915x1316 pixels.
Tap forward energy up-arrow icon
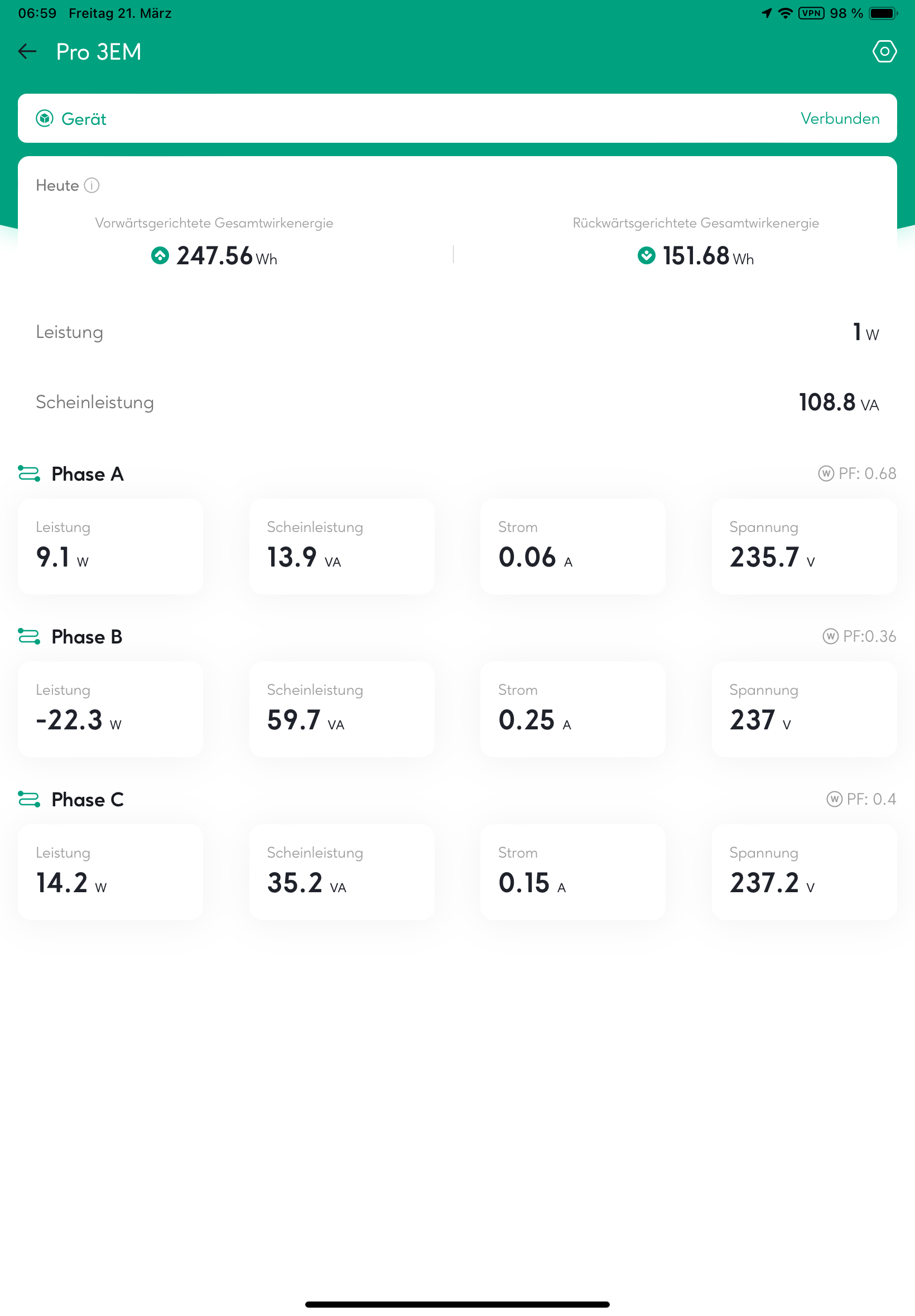(160, 255)
